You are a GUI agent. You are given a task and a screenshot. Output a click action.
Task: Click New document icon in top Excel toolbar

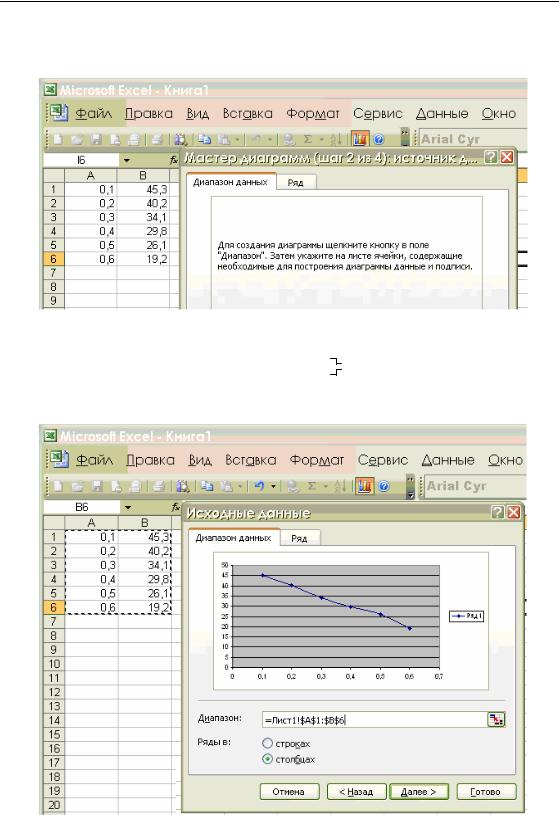(58, 139)
